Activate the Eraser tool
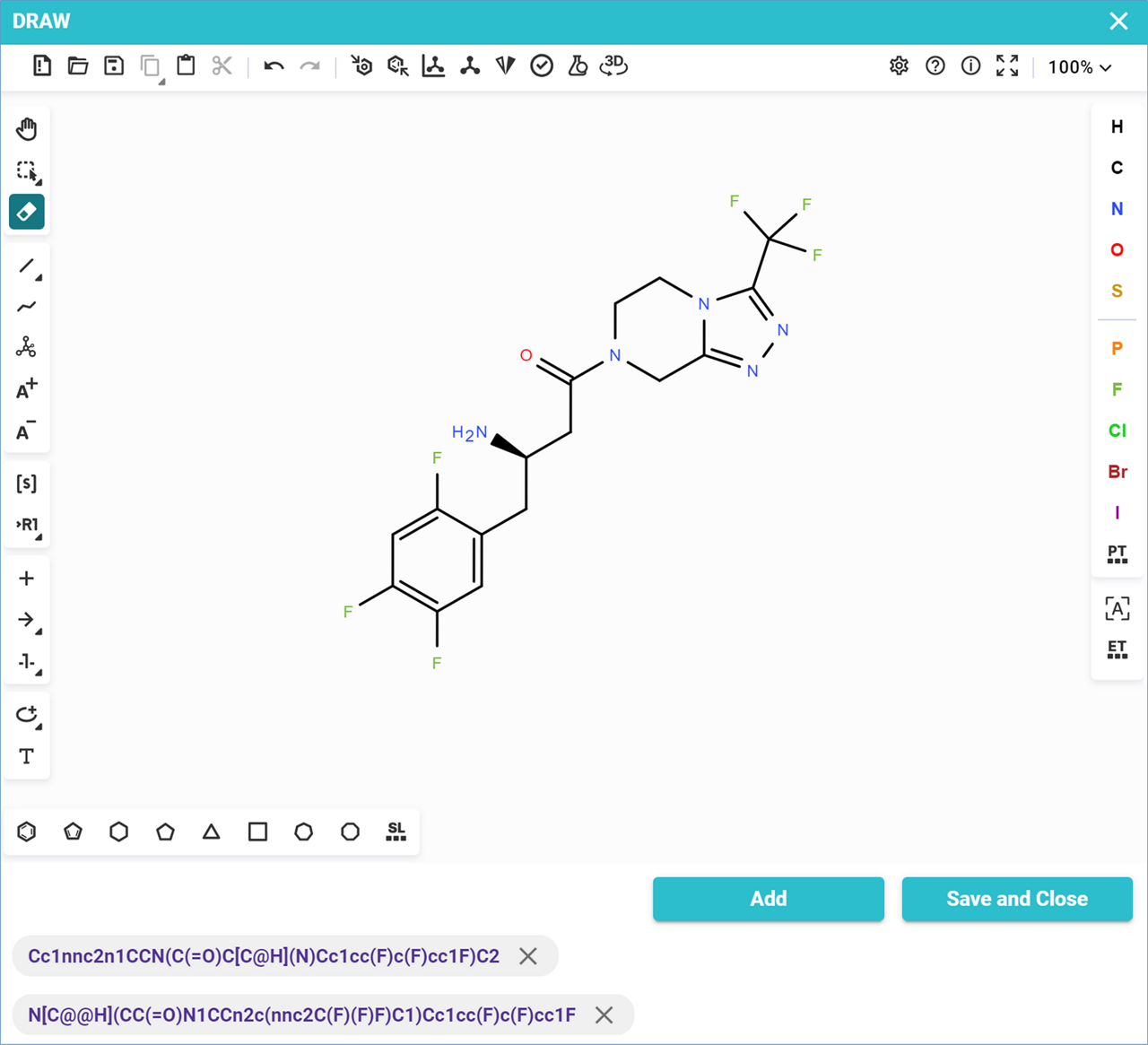This screenshot has width=1148, height=1045. click(27, 212)
